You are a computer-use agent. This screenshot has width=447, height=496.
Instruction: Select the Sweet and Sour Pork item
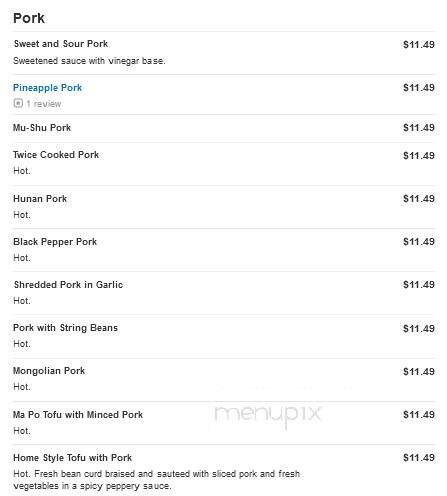[61, 44]
